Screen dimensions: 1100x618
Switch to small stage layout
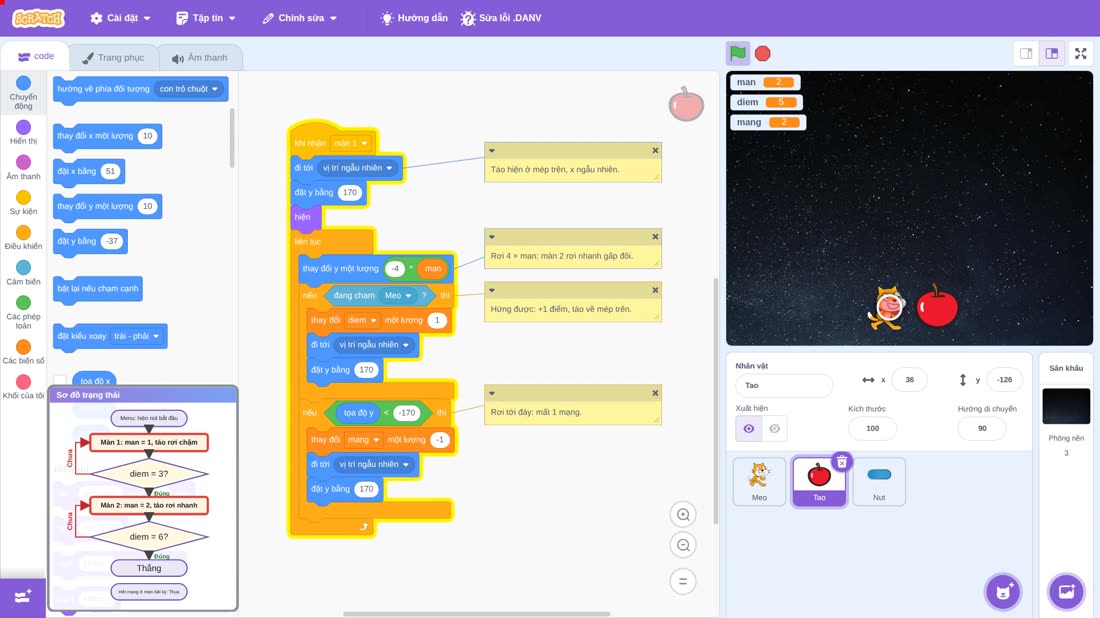1026,53
